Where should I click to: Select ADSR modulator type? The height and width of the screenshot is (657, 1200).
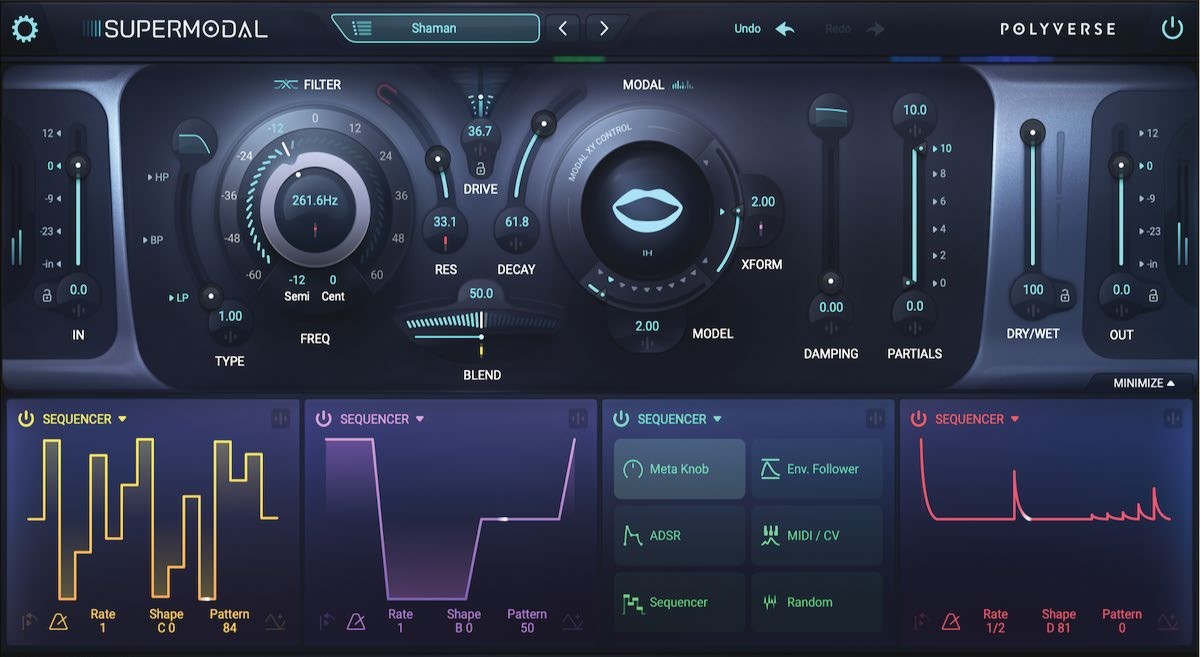(x=680, y=535)
